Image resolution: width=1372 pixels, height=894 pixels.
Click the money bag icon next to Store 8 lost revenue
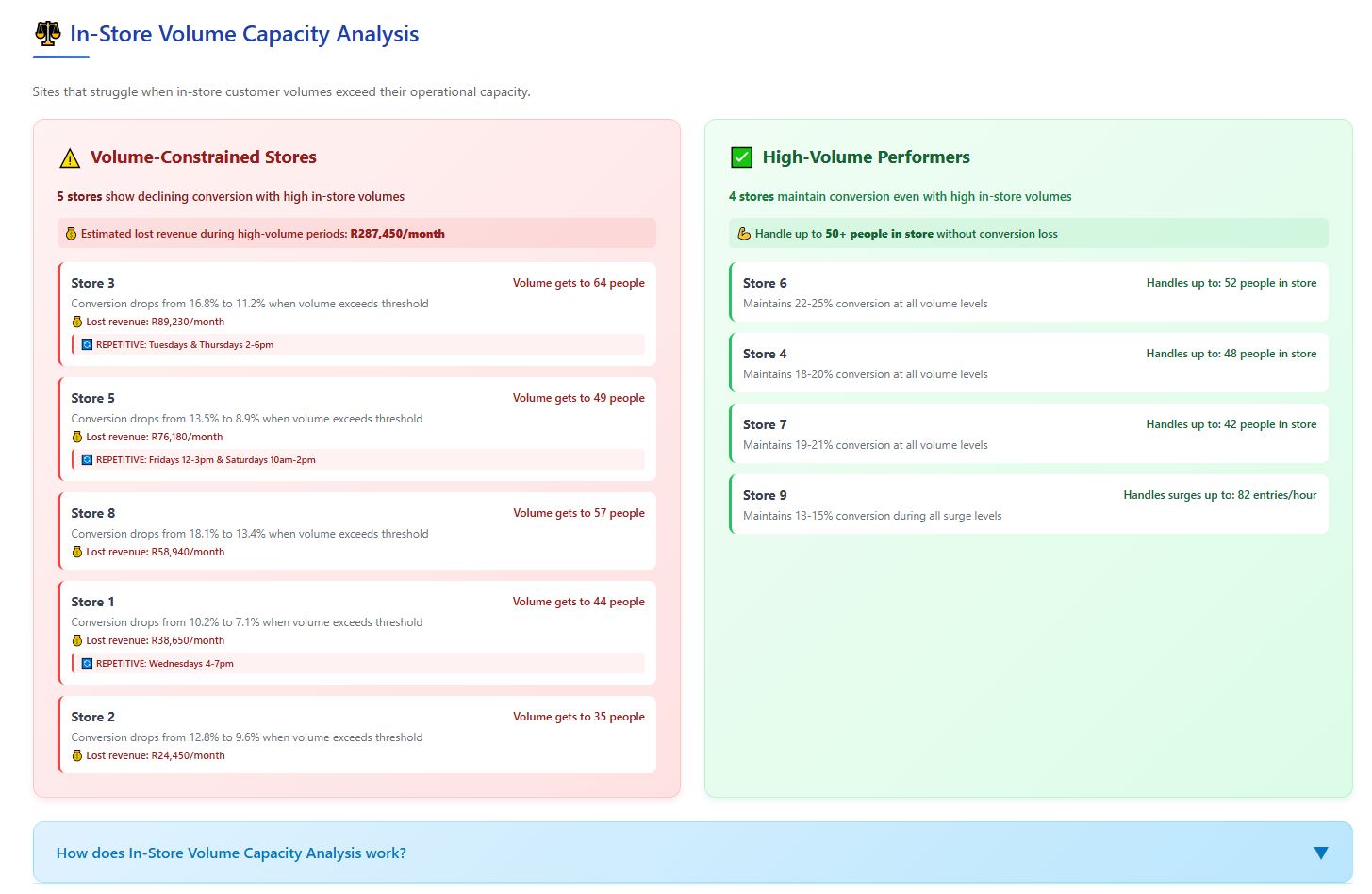pyautogui.click(x=77, y=553)
